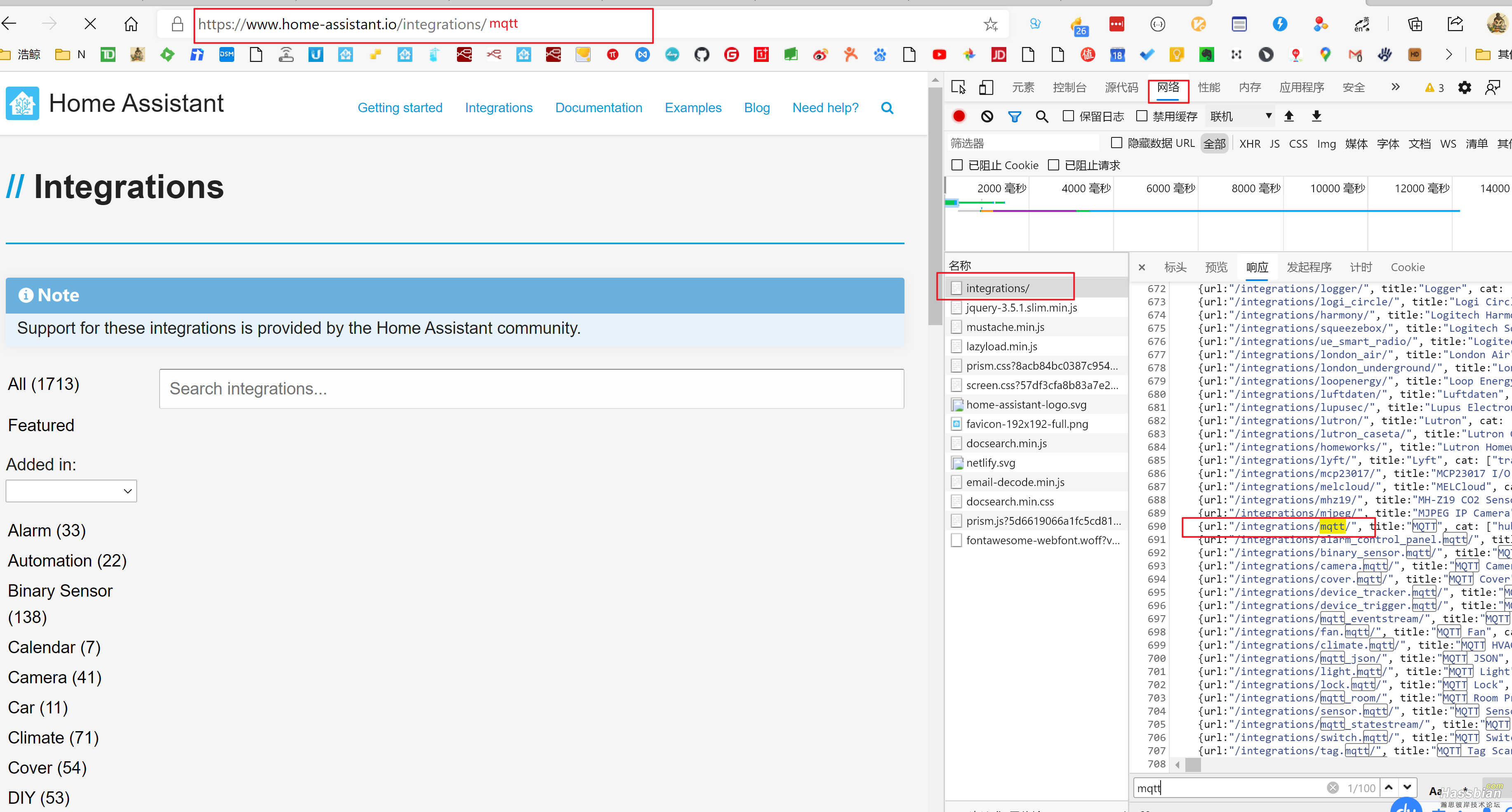The width and height of the screenshot is (1512, 812).
Task: Stop network recording with red button
Action: 959,116
